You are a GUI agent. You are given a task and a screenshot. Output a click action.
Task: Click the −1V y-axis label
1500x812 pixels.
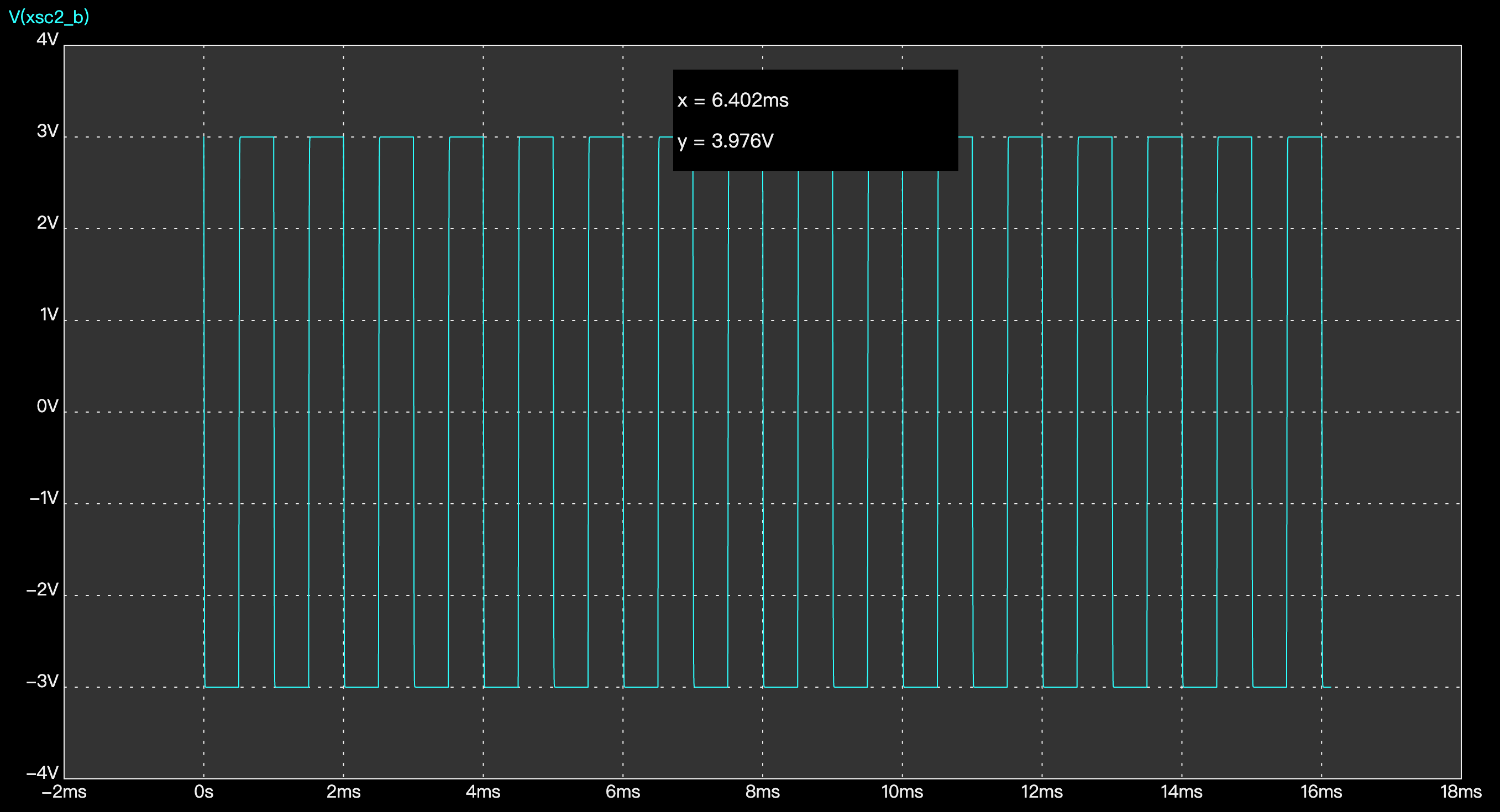point(44,498)
